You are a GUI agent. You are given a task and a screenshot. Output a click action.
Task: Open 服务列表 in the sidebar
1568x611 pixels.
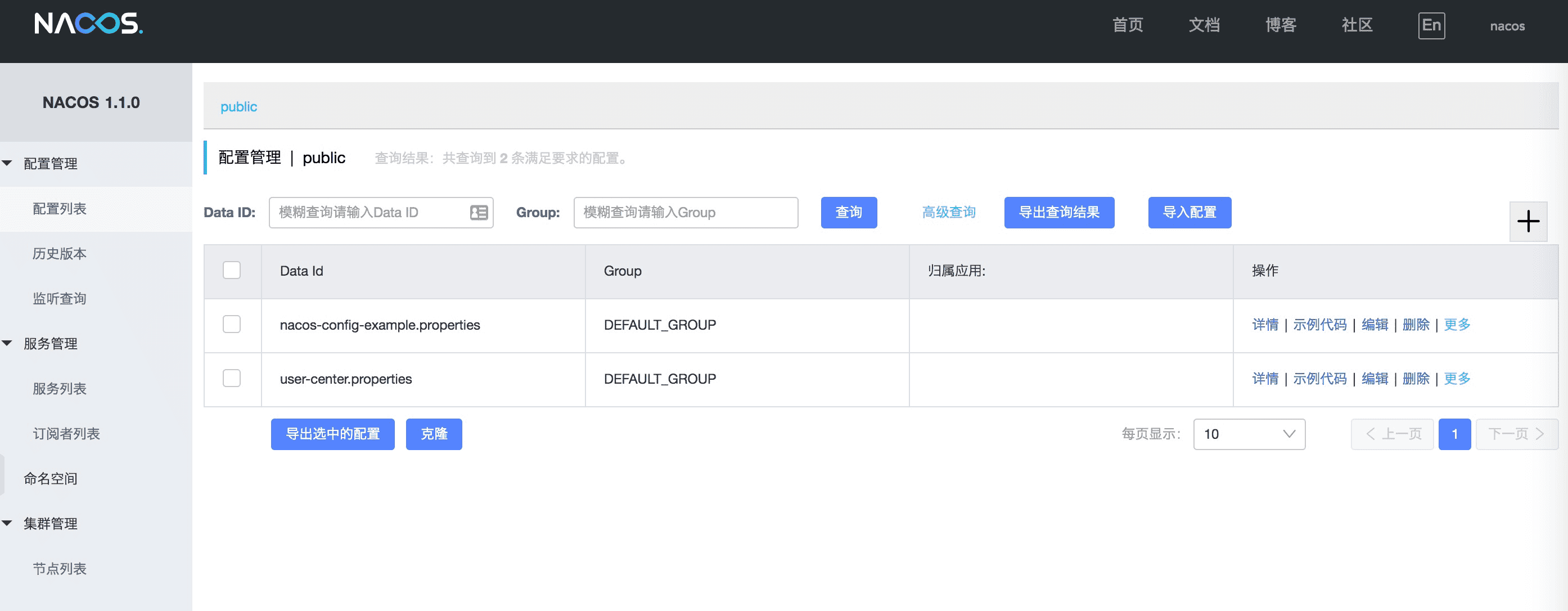pyautogui.click(x=60, y=389)
